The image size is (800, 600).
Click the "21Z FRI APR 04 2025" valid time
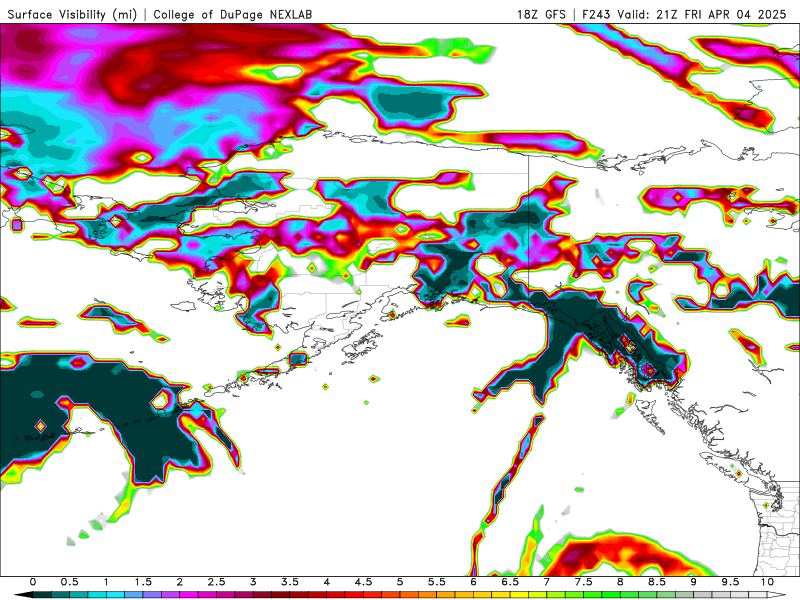point(721,14)
